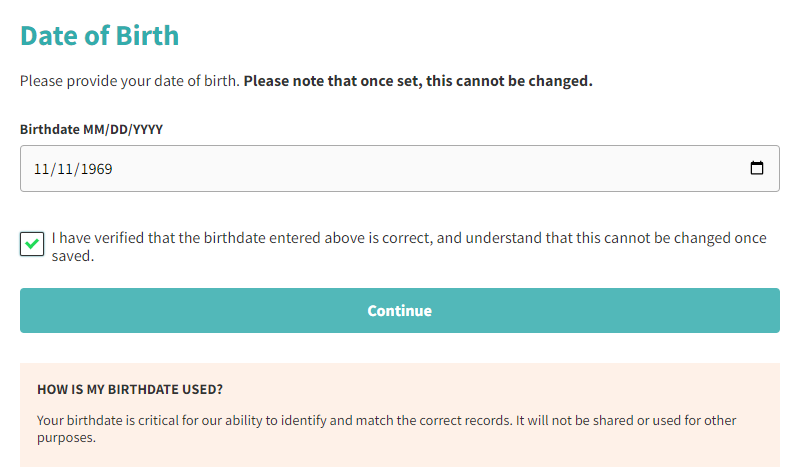Click the "Date of Birth" heading
Viewport: 793px width, 476px height.
pyautogui.click(x=100, y=36)
